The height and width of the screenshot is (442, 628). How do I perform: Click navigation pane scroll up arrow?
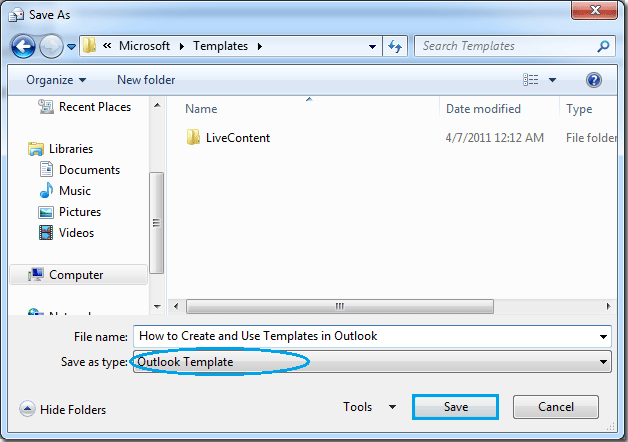(157, 105)
